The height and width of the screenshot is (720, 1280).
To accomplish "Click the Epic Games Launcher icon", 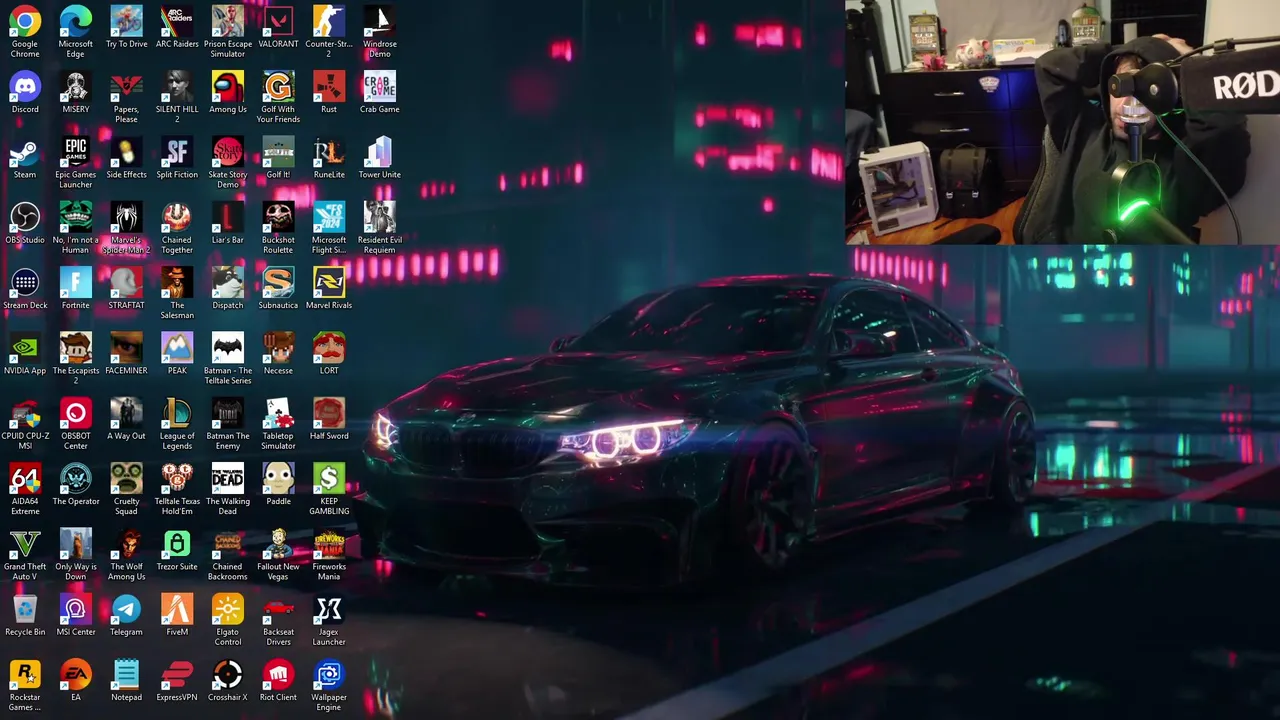I will tap(76, 152).
